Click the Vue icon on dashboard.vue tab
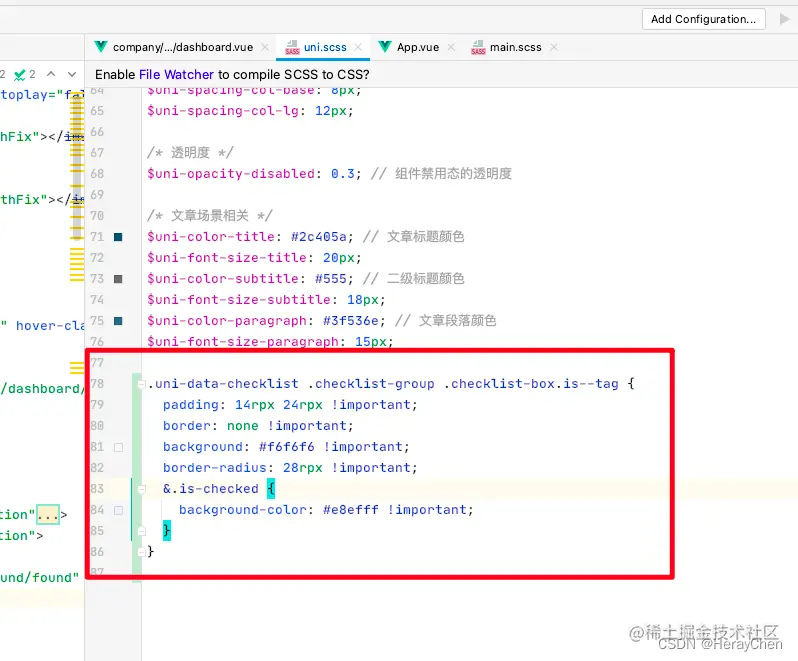The image size is (798, 661). coord(101,47)
